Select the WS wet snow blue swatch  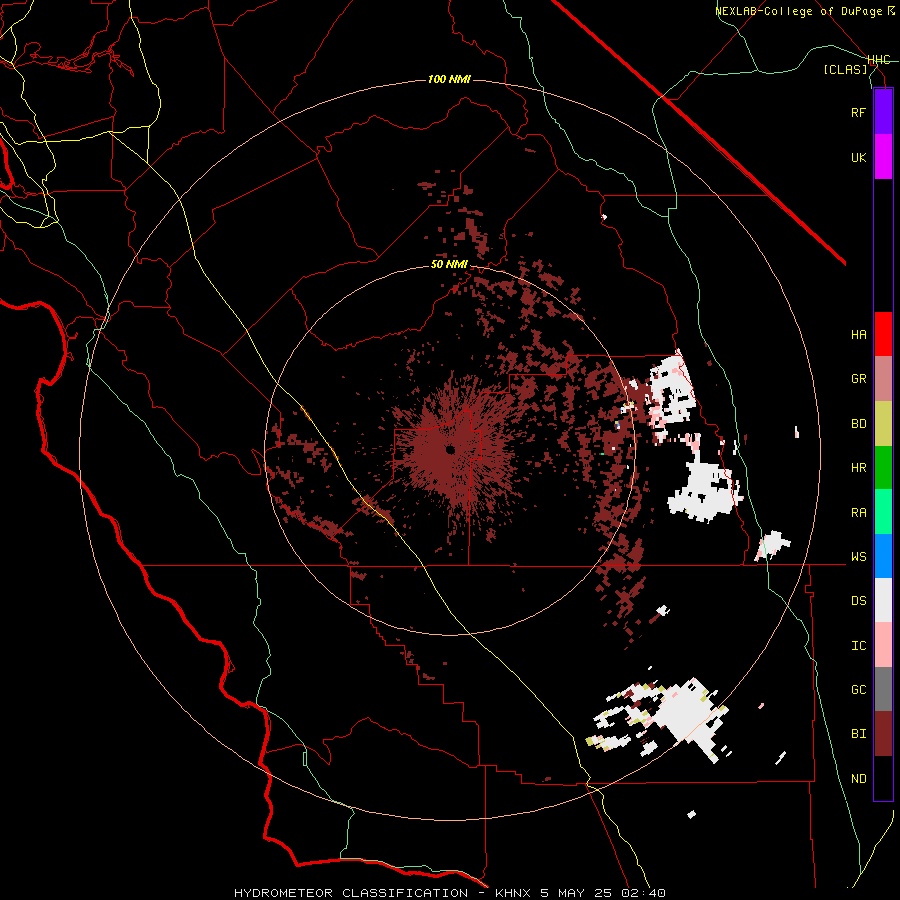click(x=883, y=556)
